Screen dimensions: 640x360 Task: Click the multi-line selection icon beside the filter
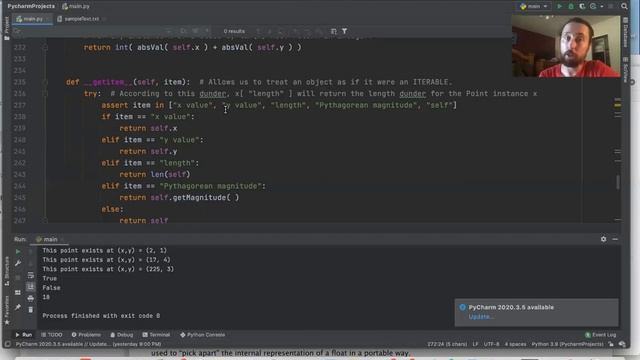(333, 31)
